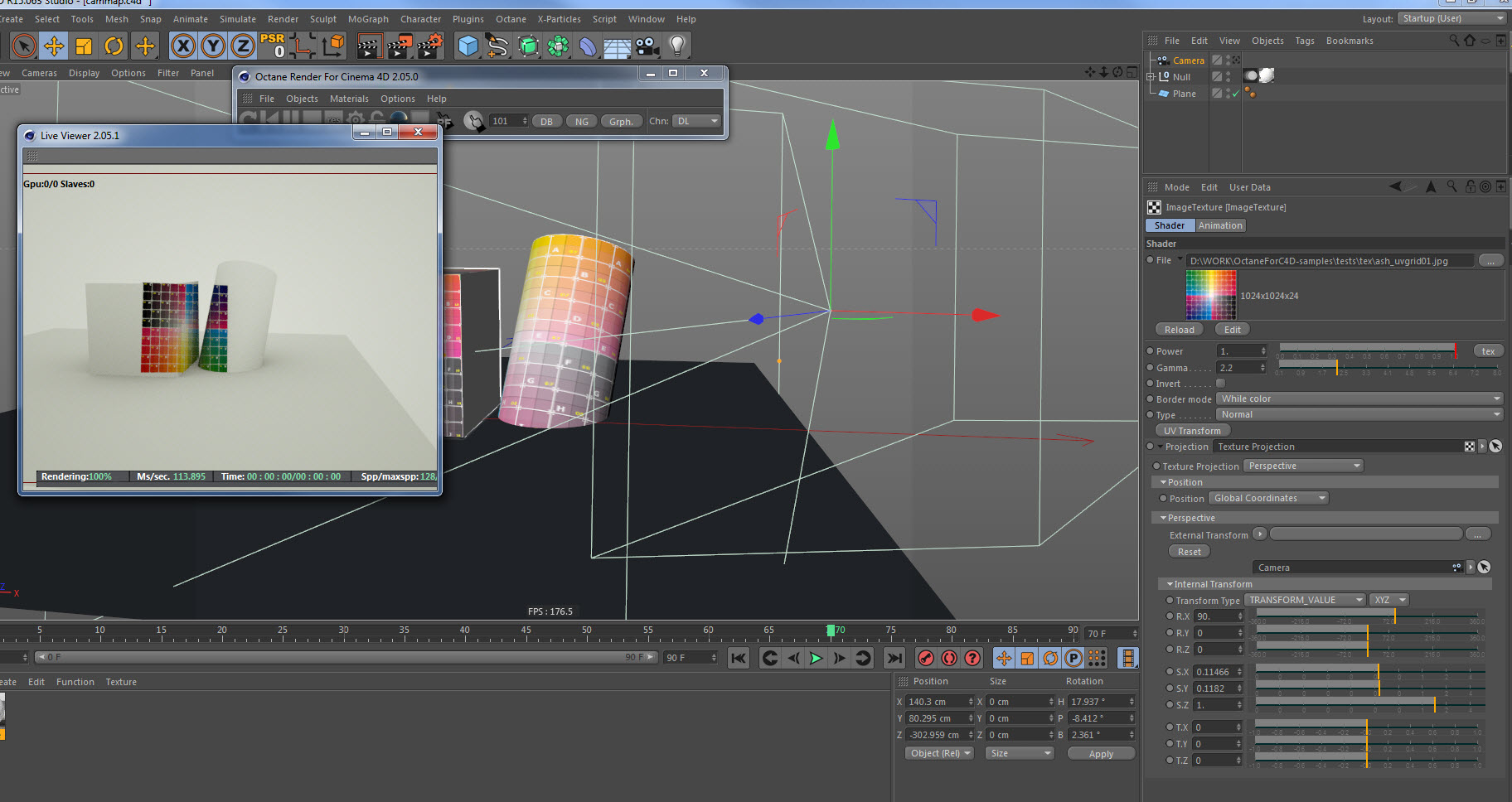Select the Move tool in the top toolbar
The width and height of the screenshot is (1512, 802).
click(x=54, y=46)
